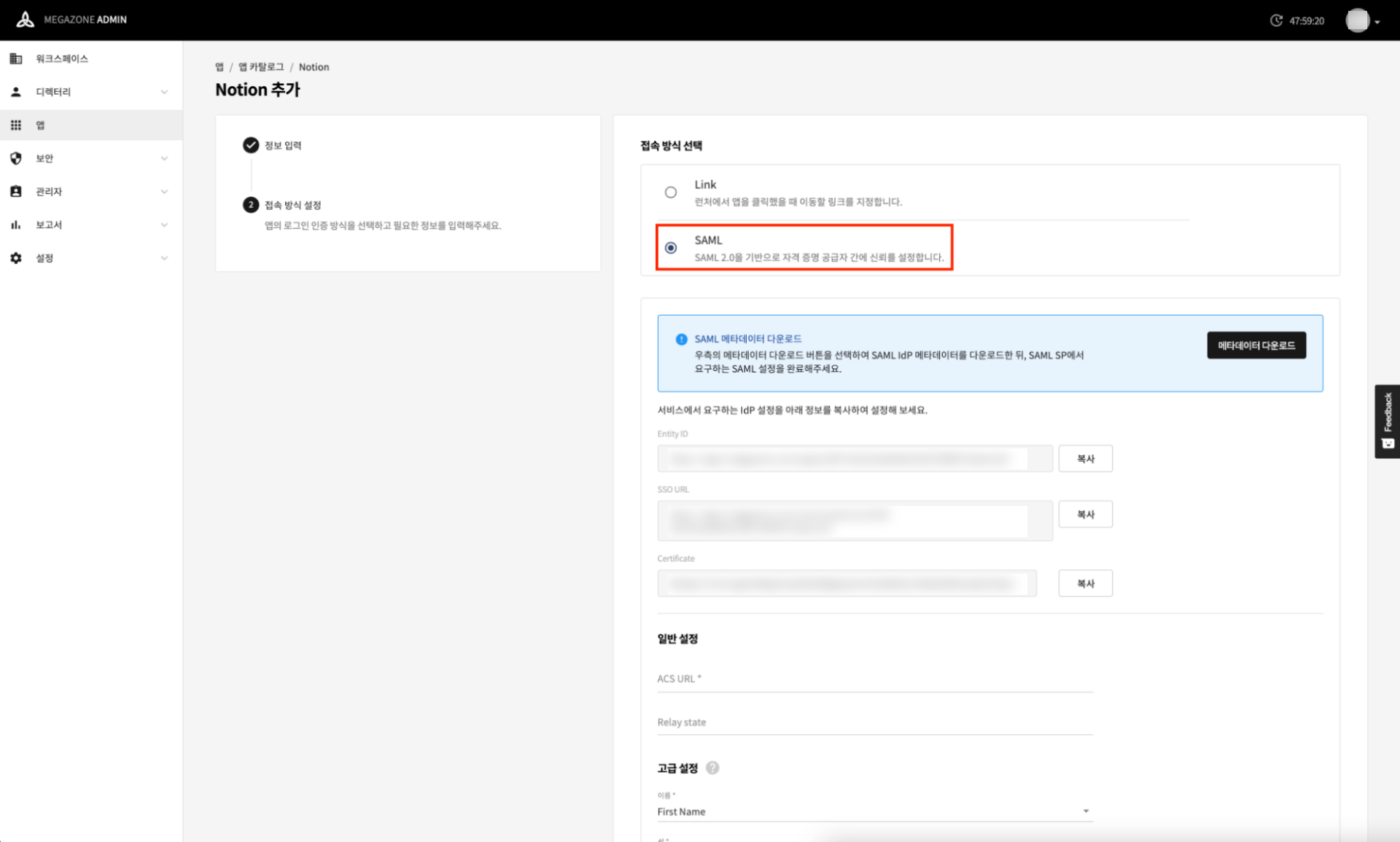Image resolution: width=1400 pixels, height=842 pixels.
Task: Select 앱 in the sidebar
Action: (91, 125)
